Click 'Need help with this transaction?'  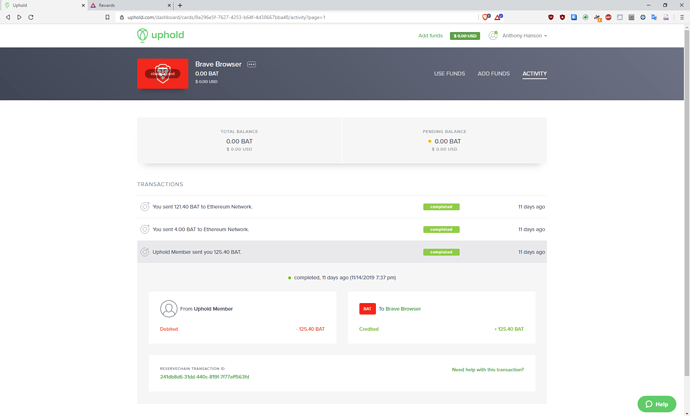coord(488,370)
